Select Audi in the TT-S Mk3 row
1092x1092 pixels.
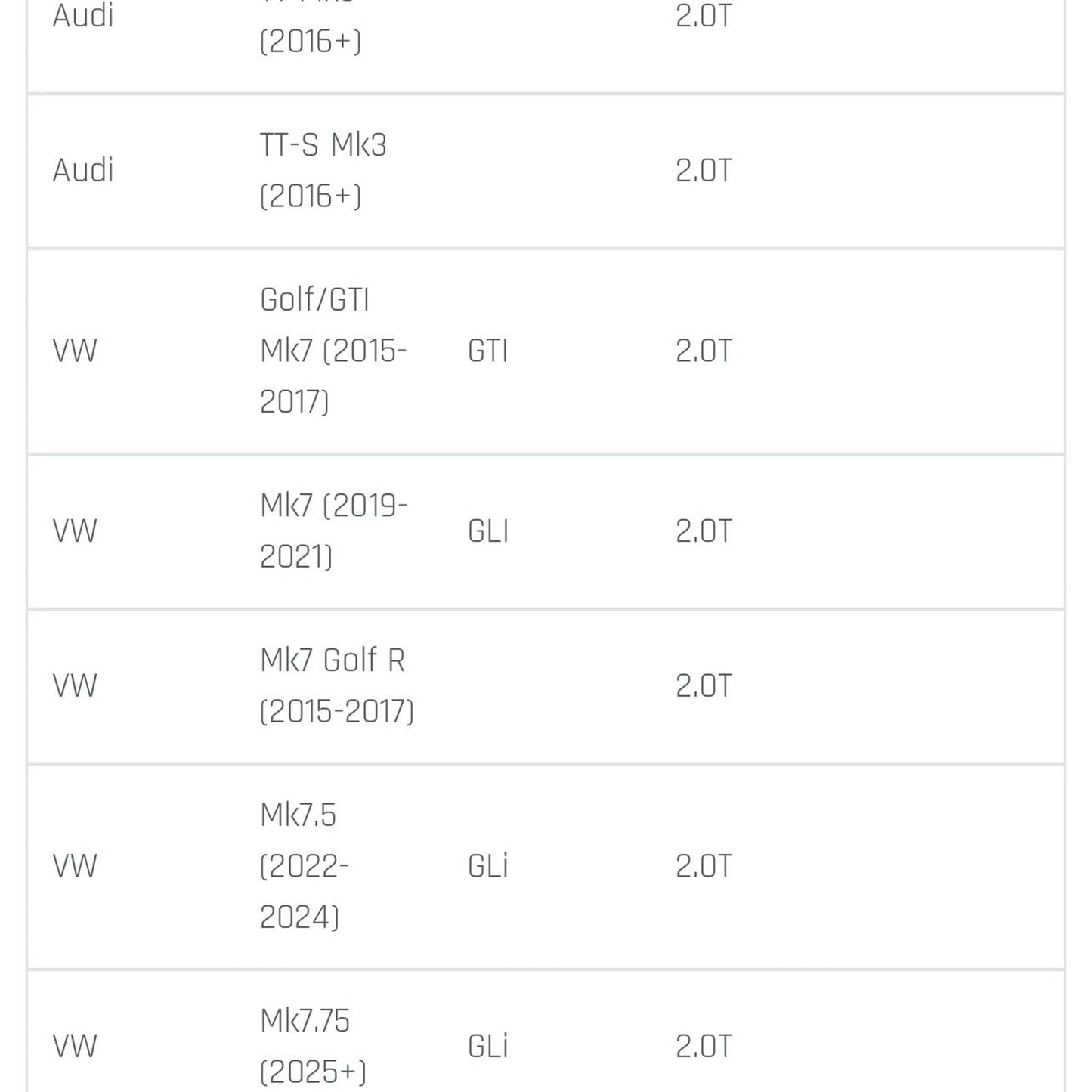click(x=83, y=170)
